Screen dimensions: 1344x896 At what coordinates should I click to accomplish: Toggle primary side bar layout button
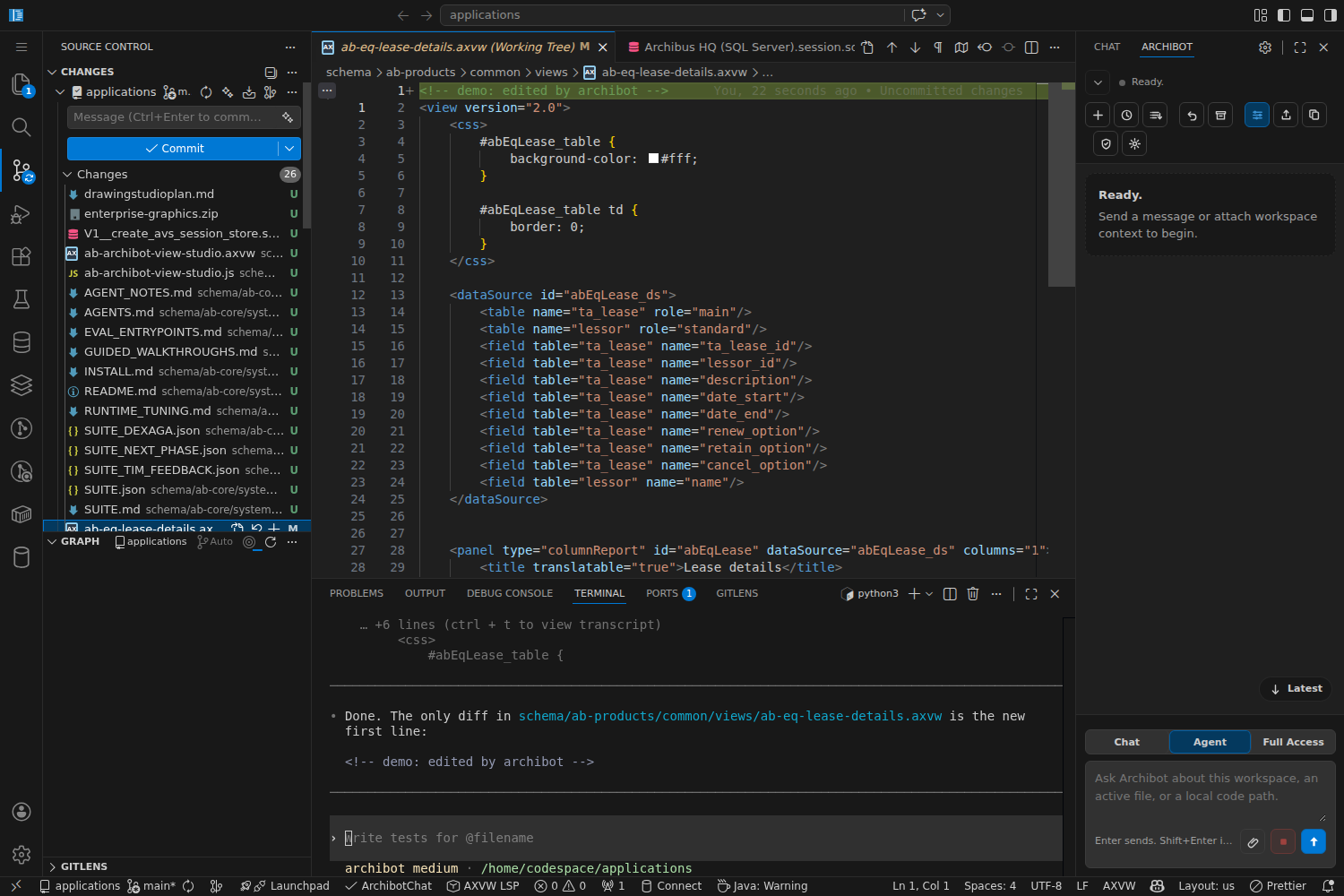click(1284, 15)
